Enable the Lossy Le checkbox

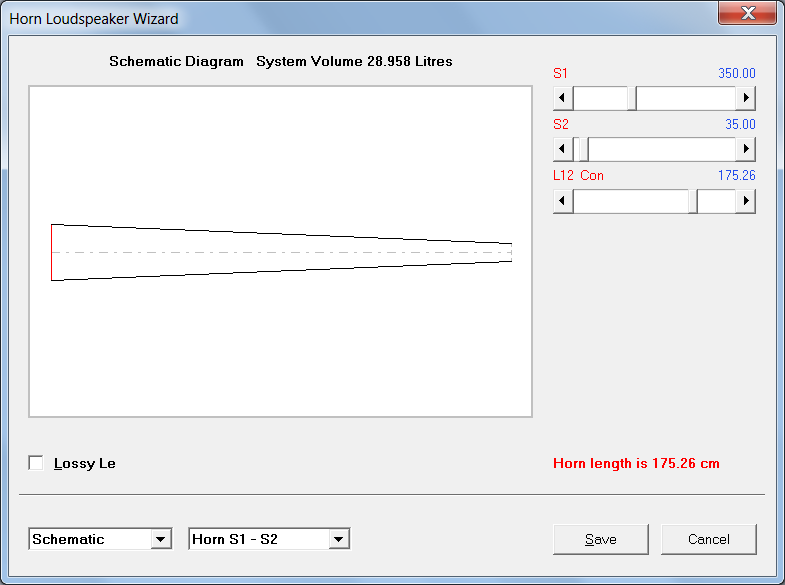tap(36, 463)
